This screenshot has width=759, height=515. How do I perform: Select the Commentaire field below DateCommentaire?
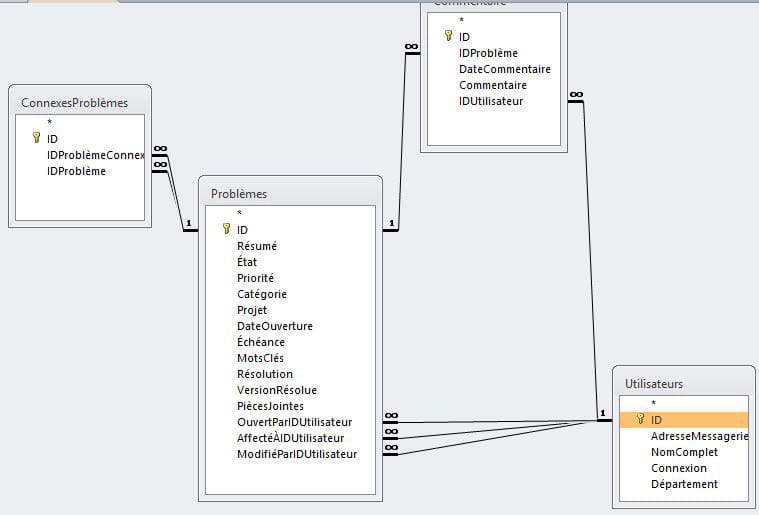494,85
